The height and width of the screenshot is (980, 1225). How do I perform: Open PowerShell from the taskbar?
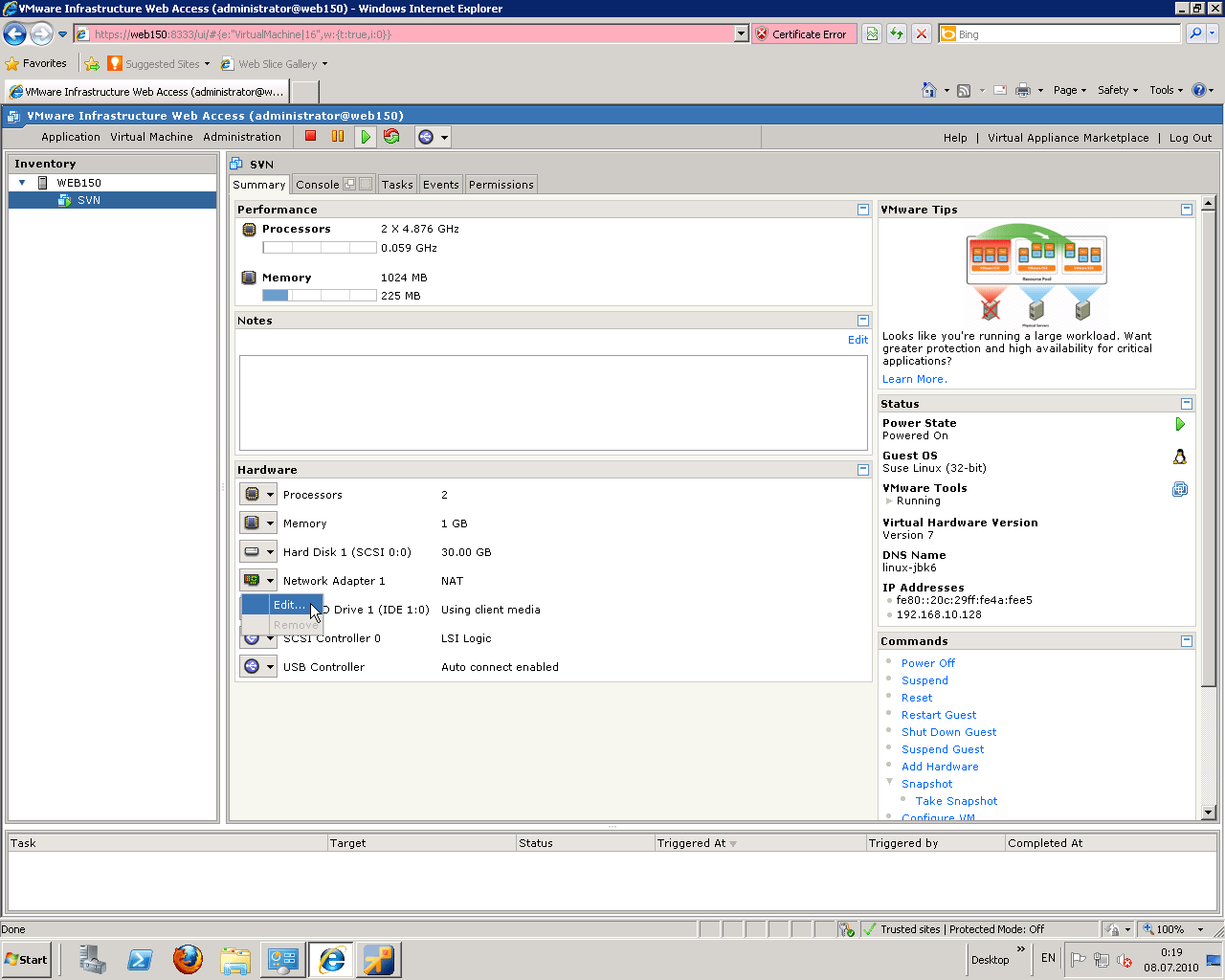pos(140,959)
